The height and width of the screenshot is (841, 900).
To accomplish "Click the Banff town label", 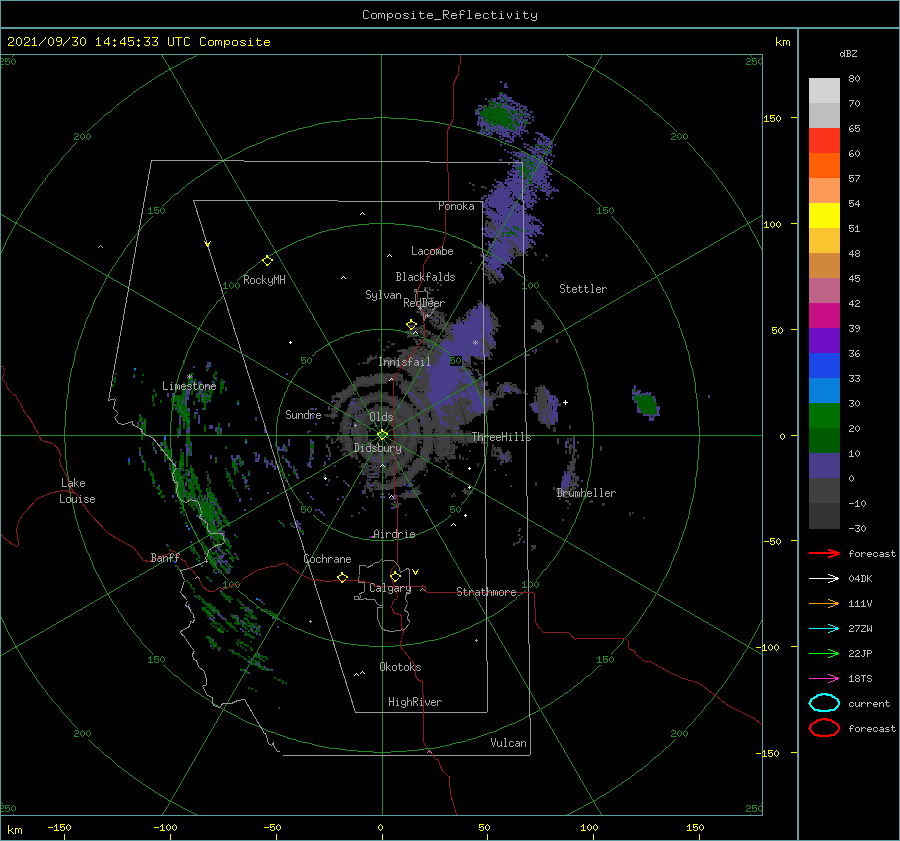I will [165, 557].
